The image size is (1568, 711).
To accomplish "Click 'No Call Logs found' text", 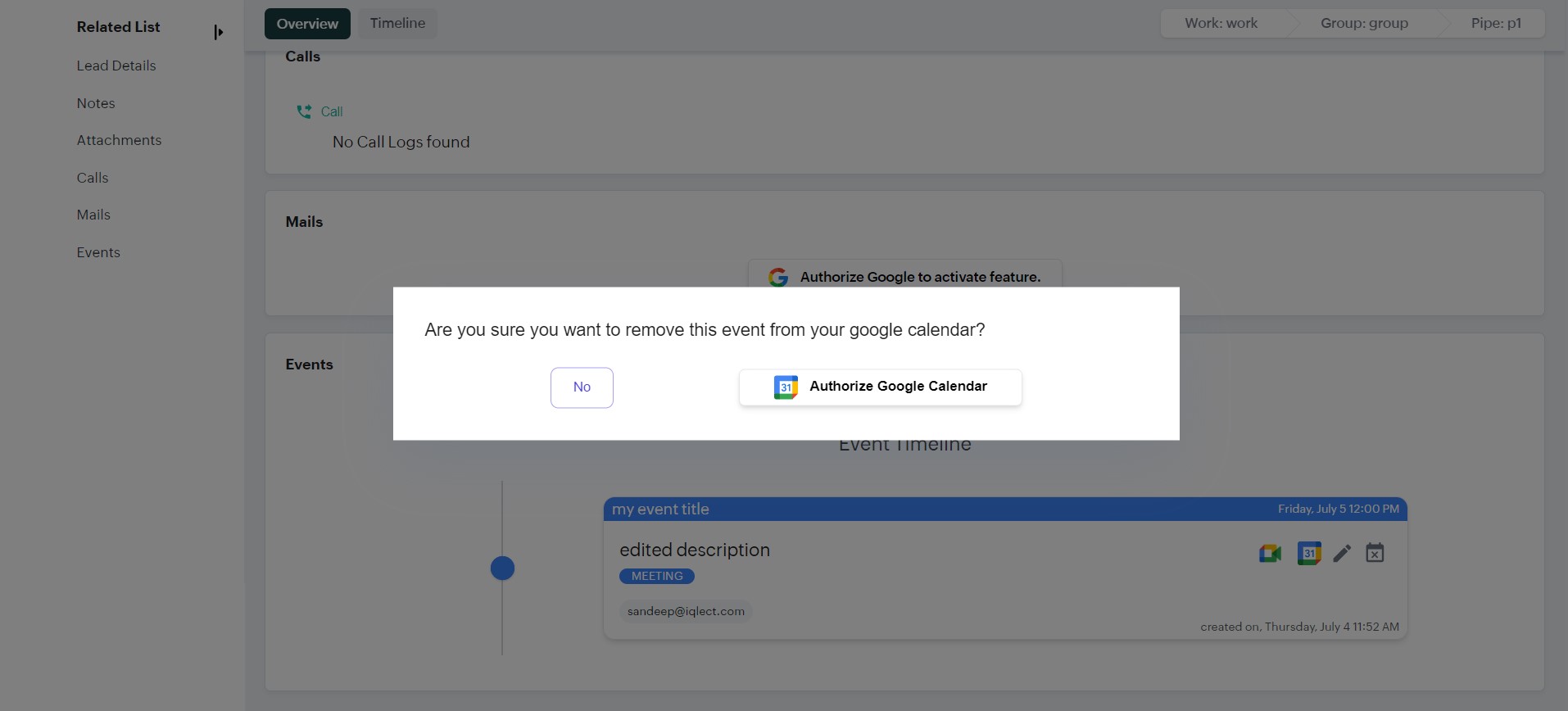I will click(x=401, y=142).
